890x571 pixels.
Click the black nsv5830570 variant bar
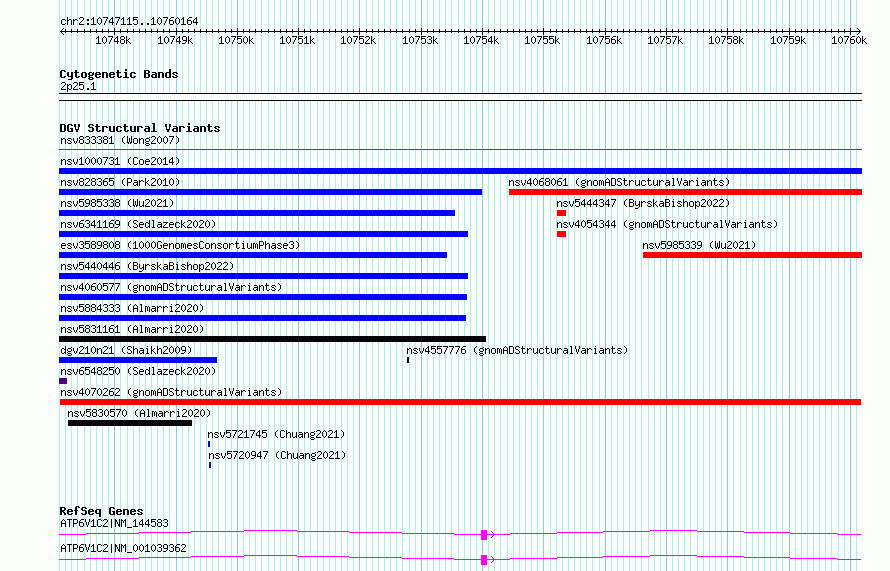[x=130, y=423]
